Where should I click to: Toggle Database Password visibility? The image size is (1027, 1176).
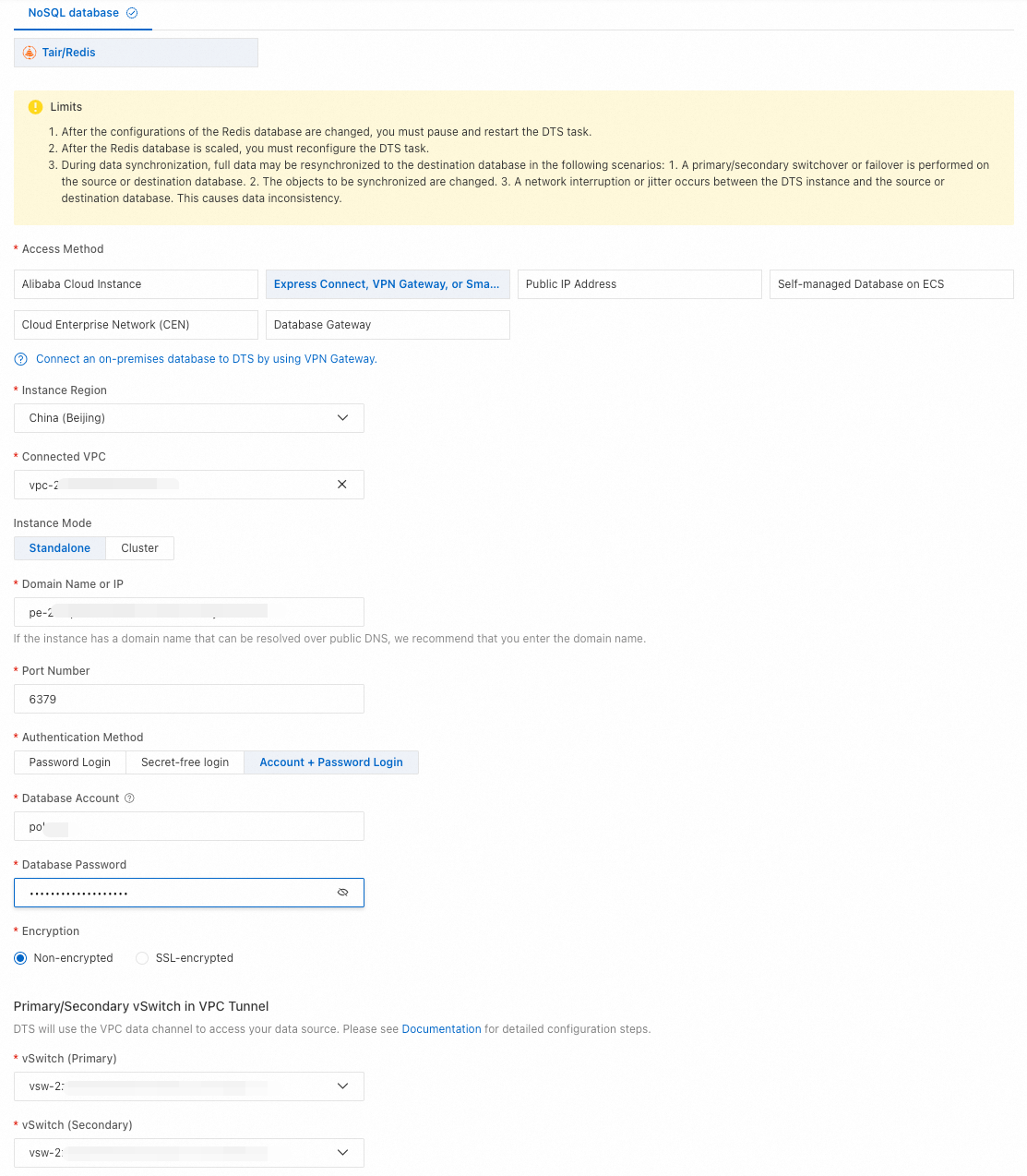click(x=342, y=893)
